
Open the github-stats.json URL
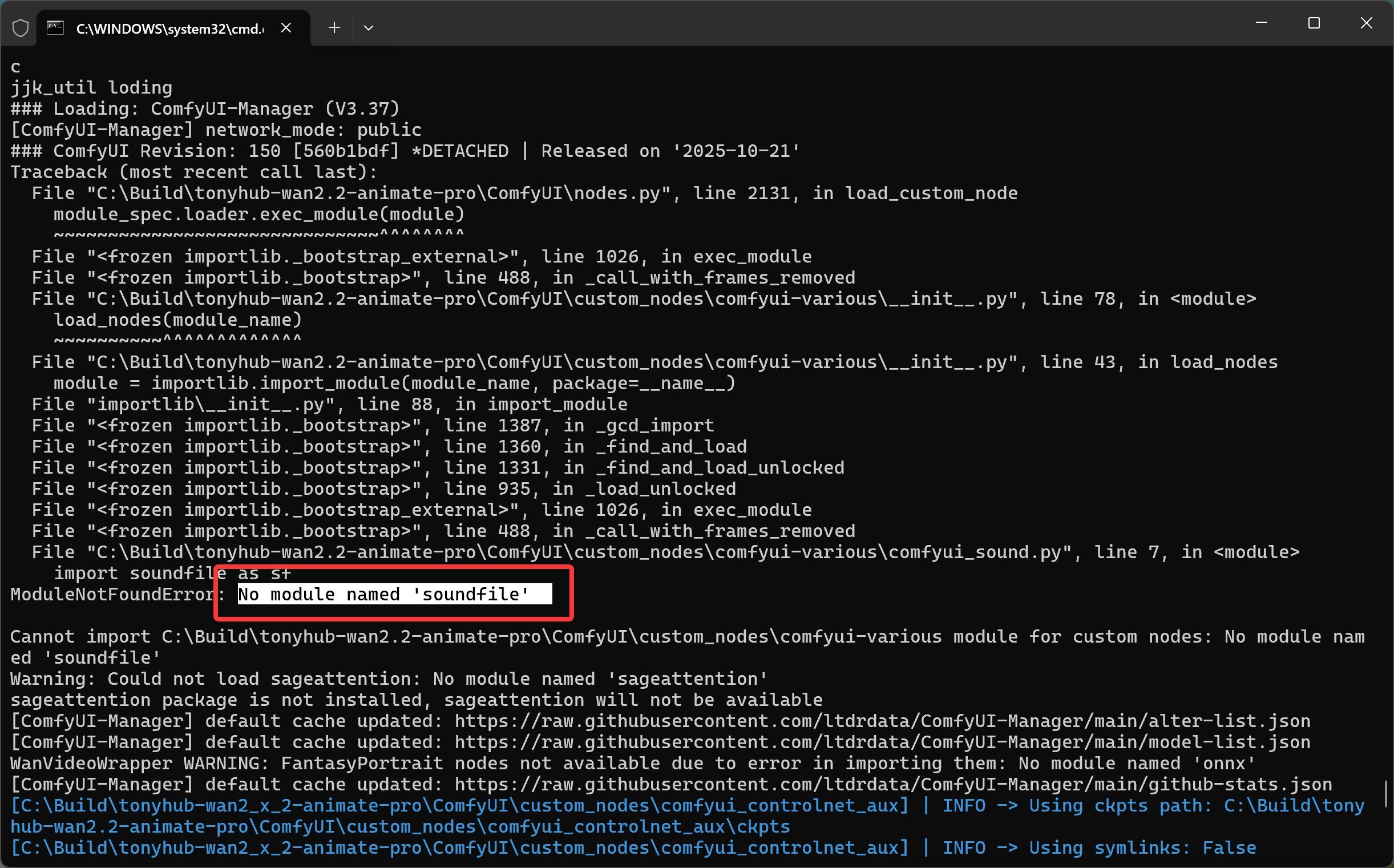pos(892,784)
